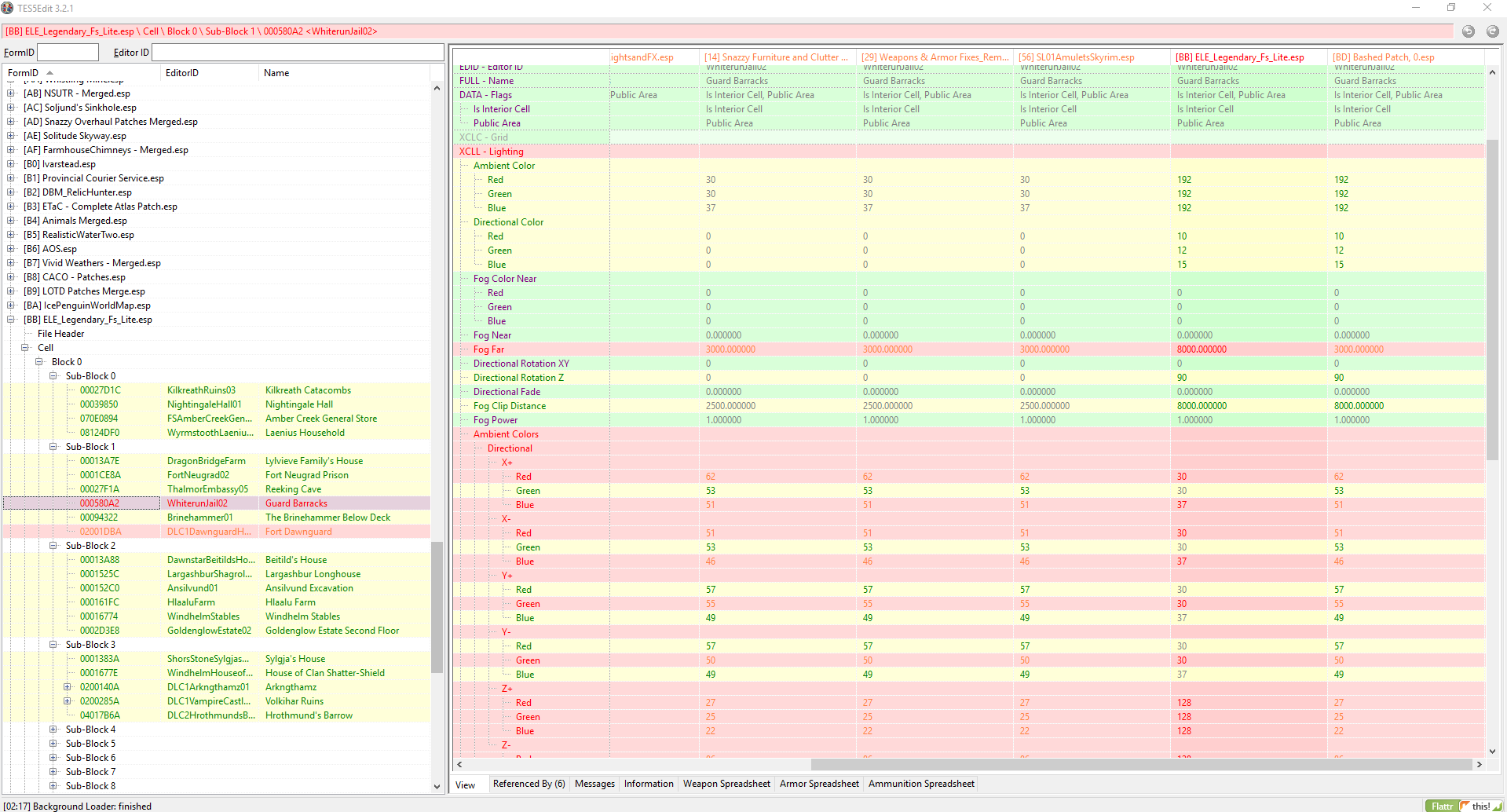Screen dimensions: 1507x812
Task: Click the TES5Edit application icon in title bar
Action: point(8,8)
